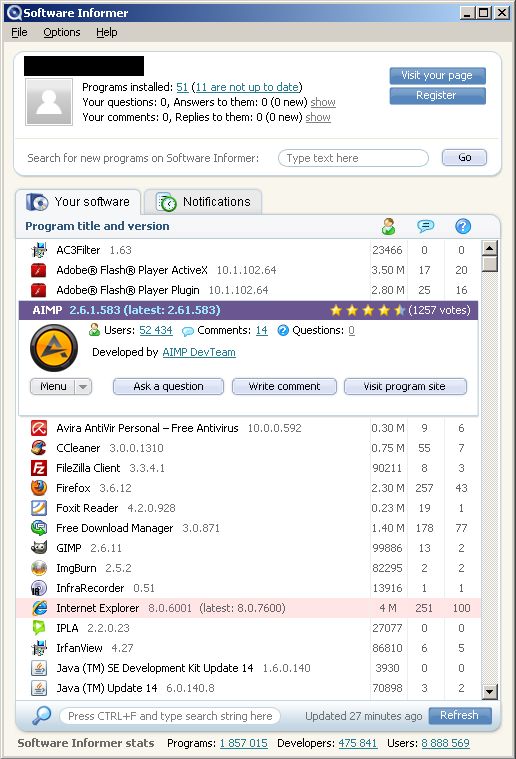Select the Firefox 3.6.12 row text
516x759 pixels.
(94, 488)
